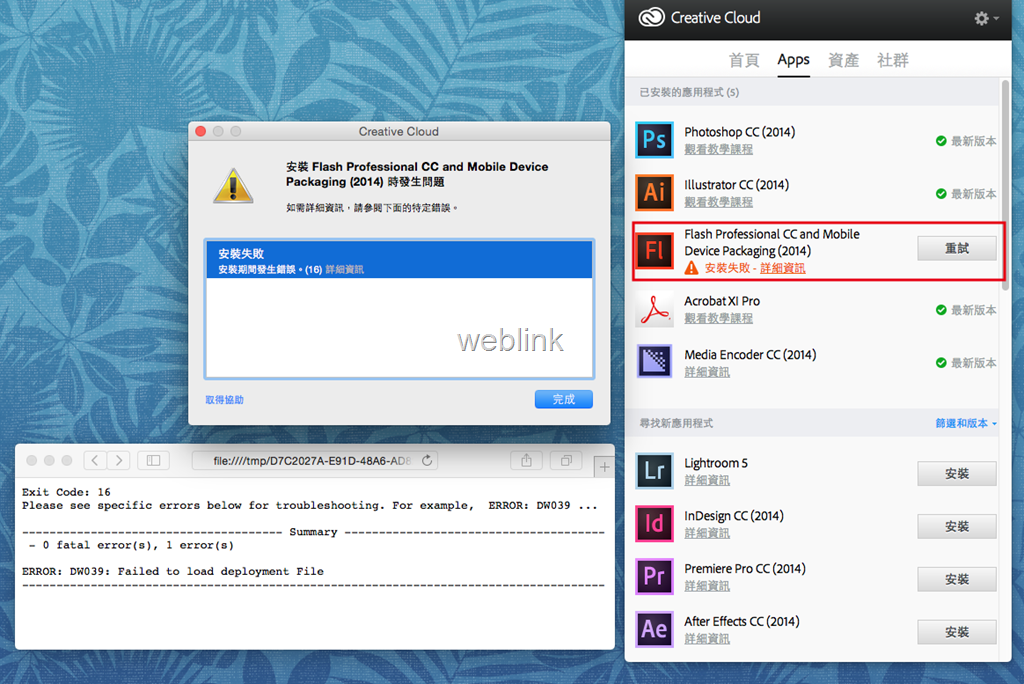The width and height of the screenshot is (1024, 684).
Task: Click the Photoshop CC (2014) title text
Action: [x=739, y=132]
